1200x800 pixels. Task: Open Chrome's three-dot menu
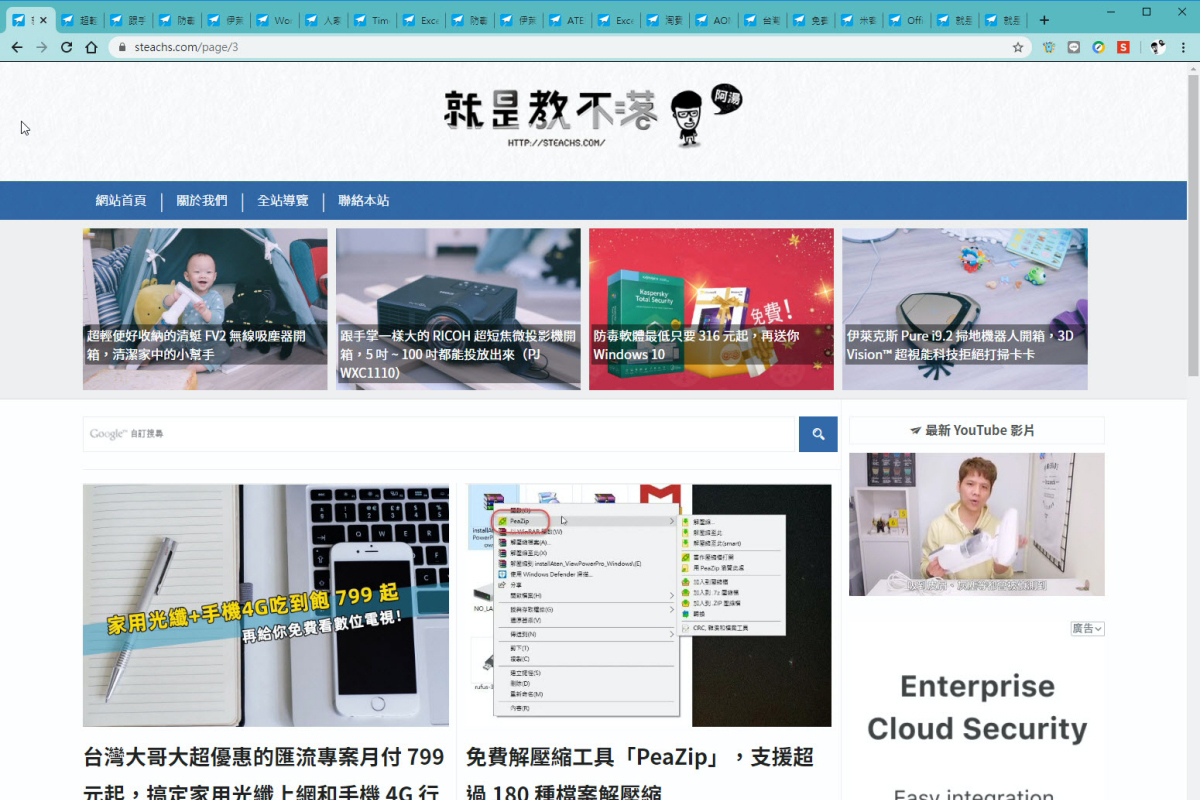tap(1183, 47)
